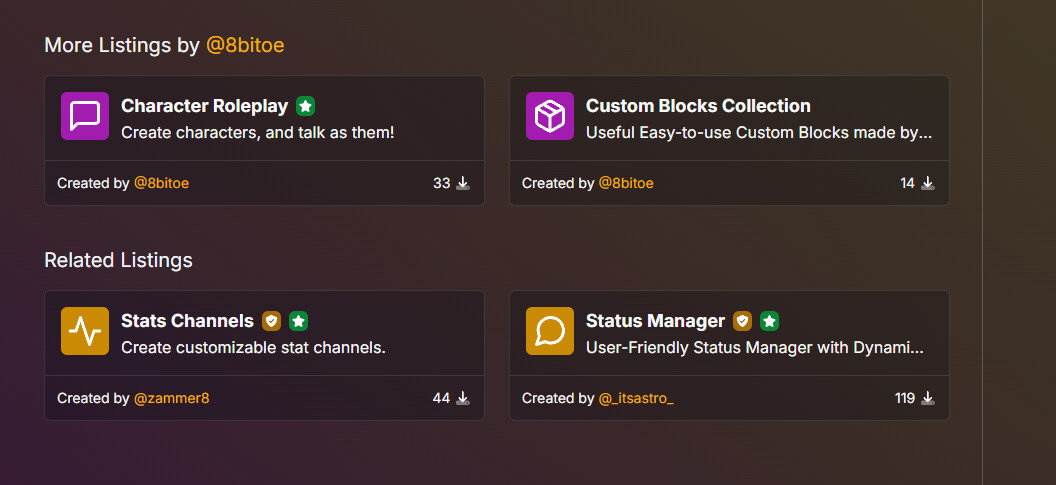
Task: Open the Character Roleplay listing title
Action: pos(205,106)
